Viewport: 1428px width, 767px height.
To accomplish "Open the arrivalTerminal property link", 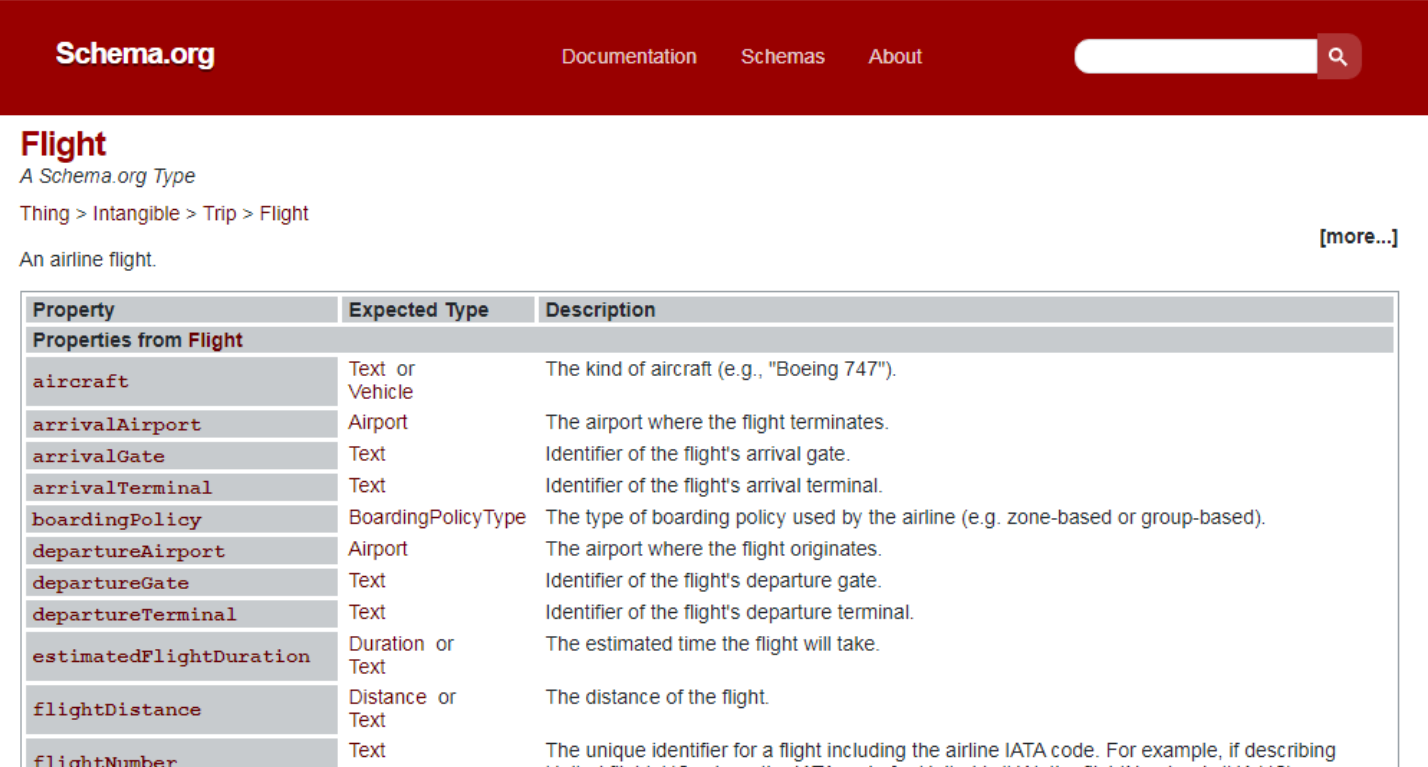I will (x=122, y=488).
